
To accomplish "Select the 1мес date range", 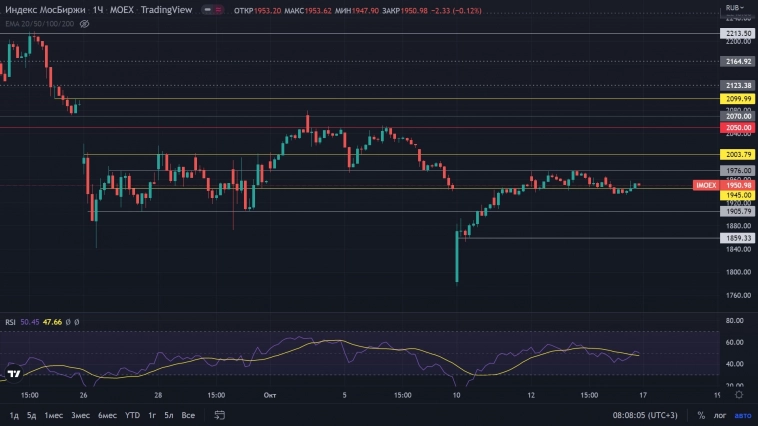I will [53, 415].
